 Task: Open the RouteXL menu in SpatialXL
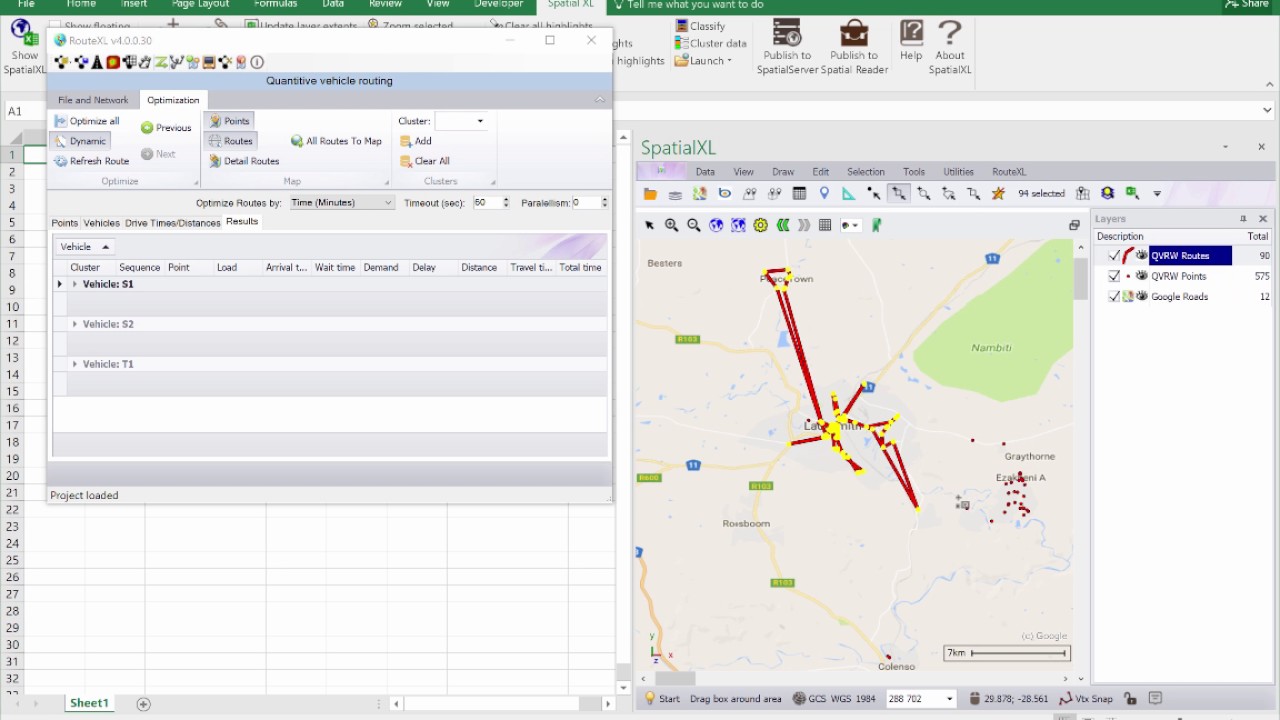point(1009,172)
